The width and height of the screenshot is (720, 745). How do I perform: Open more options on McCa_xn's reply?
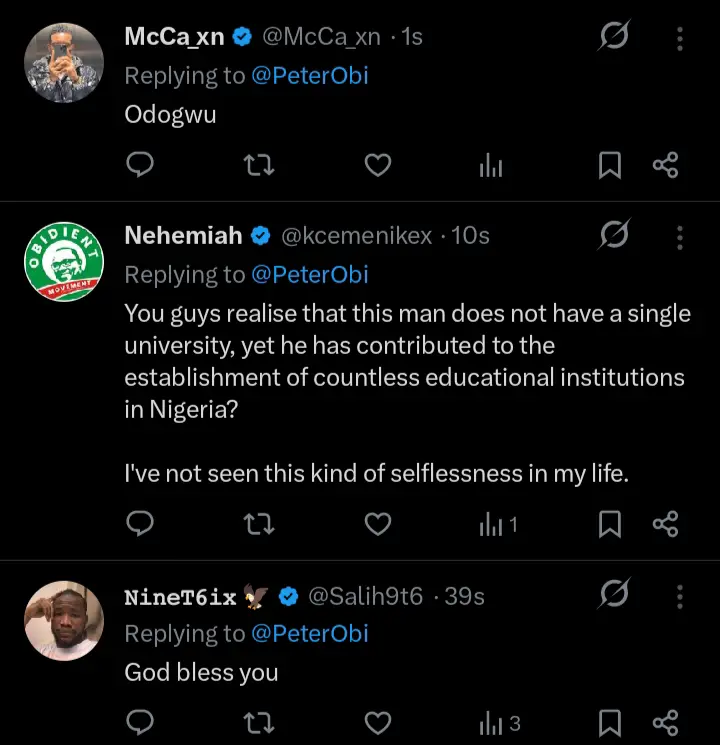click(680, 39)
